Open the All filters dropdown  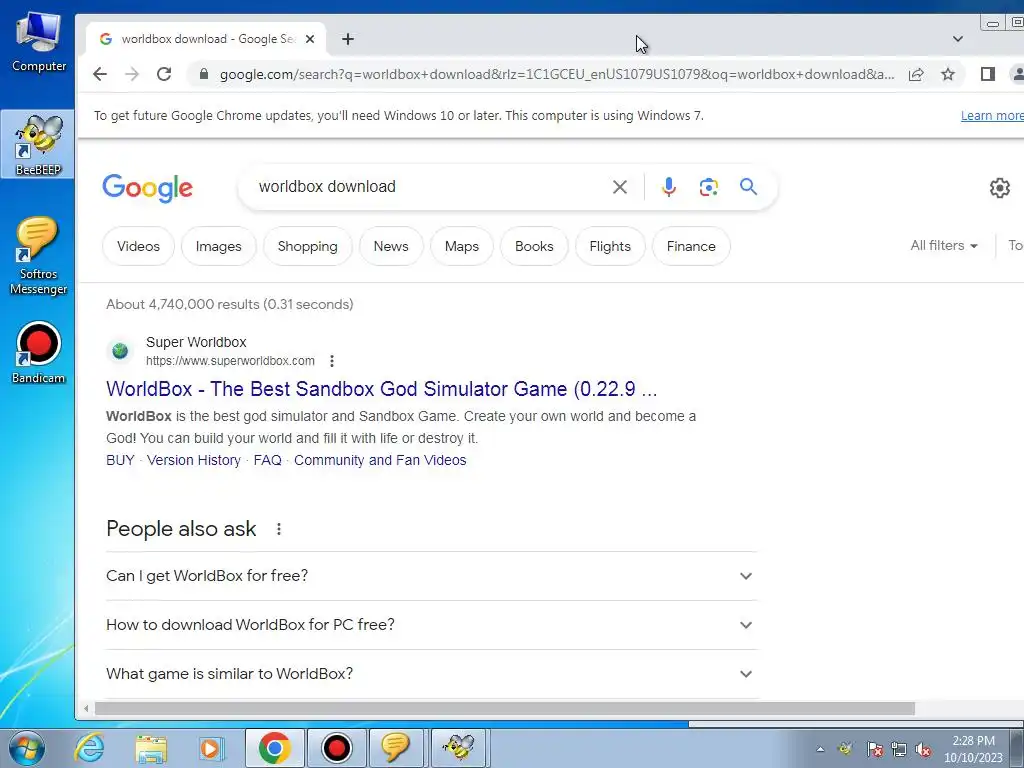click(x=944, y=246)
